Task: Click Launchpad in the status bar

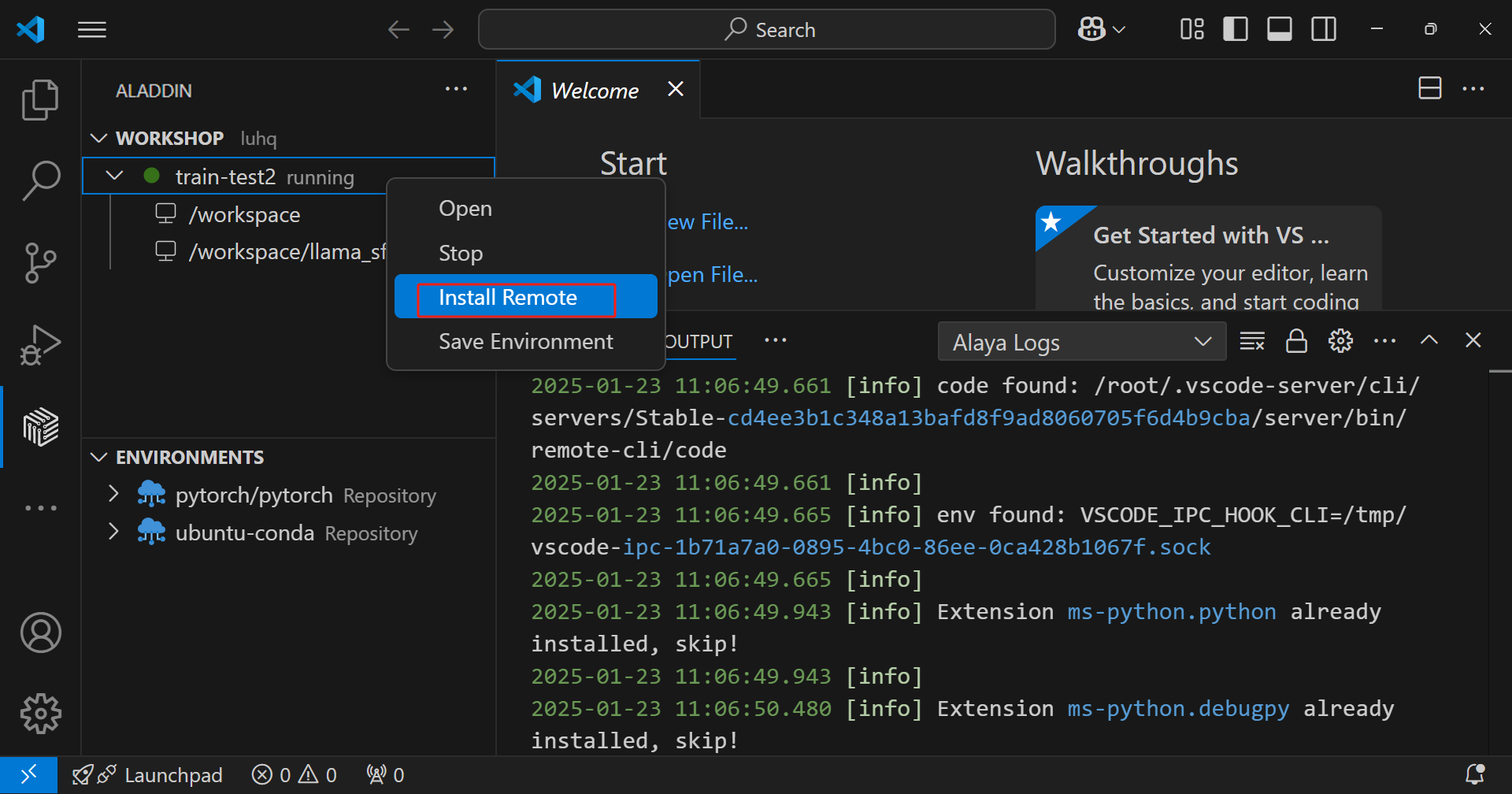Action: tap(172, 775)
